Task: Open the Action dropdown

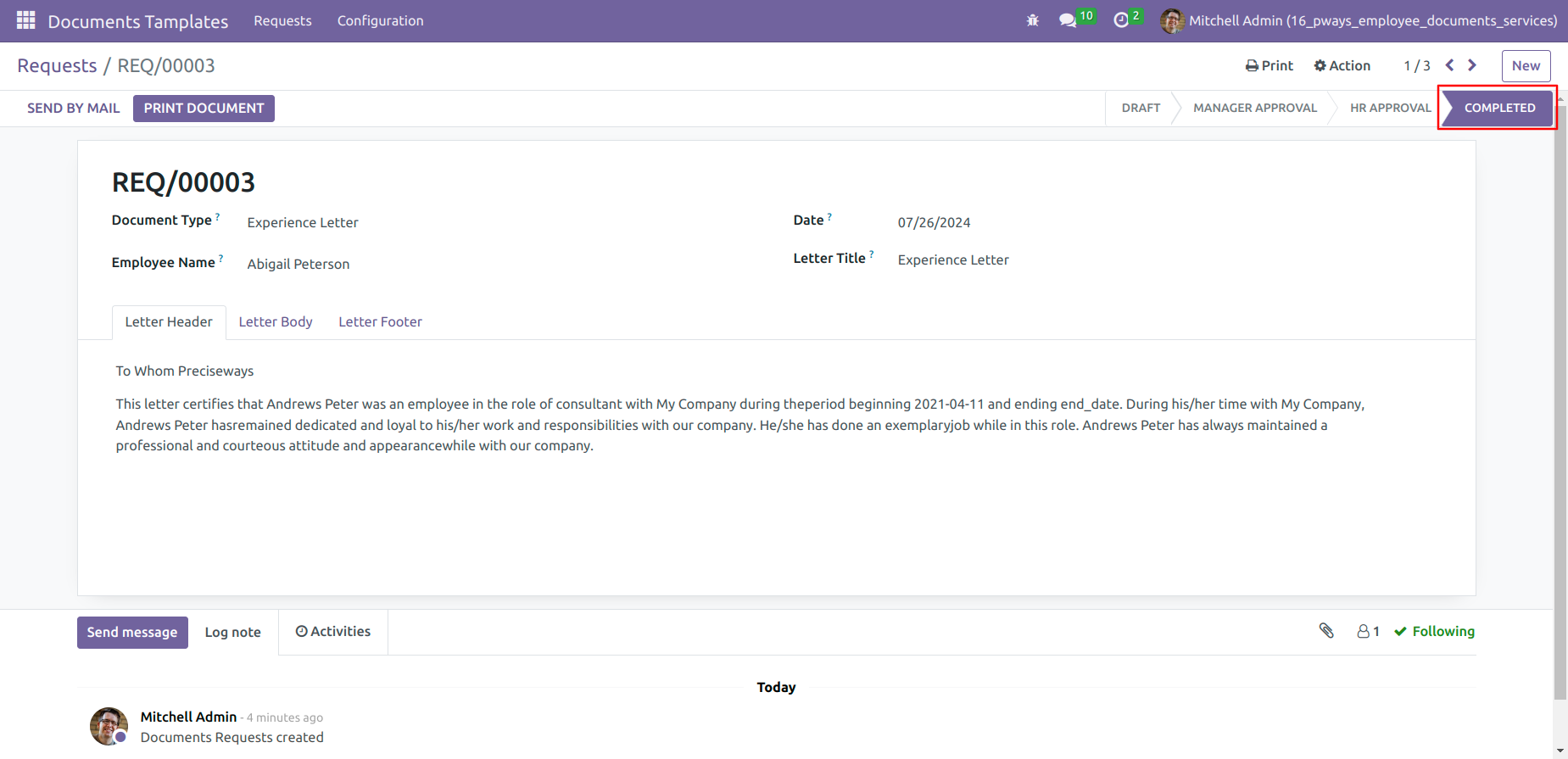Action: click(1342, 65)
